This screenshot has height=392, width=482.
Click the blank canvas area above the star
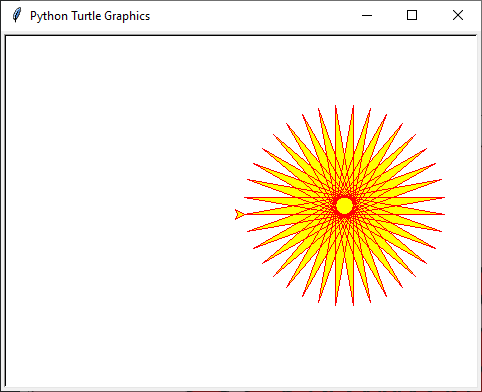[344, 70]
